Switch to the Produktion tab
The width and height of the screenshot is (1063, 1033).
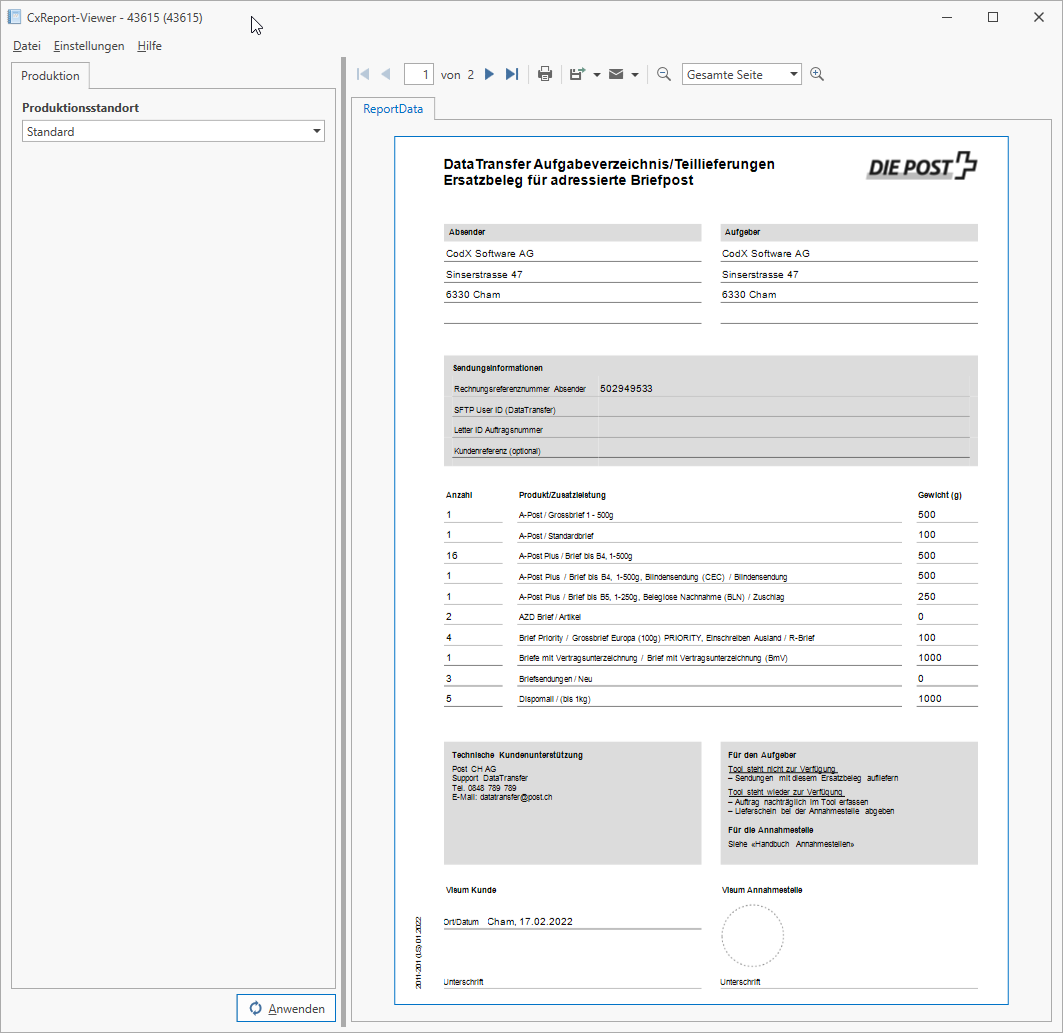coord(50,76)
